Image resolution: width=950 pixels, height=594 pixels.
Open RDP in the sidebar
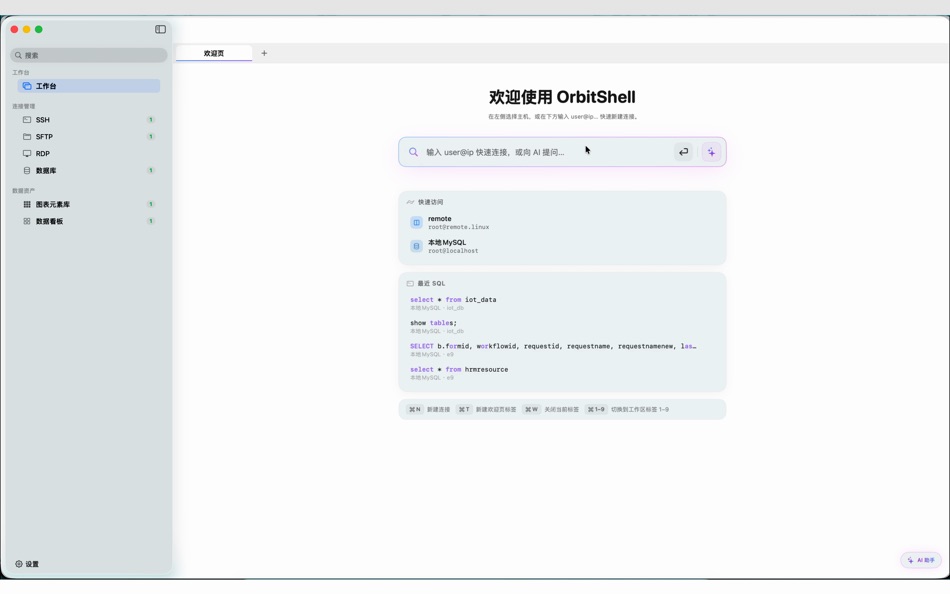pos(88,154)
